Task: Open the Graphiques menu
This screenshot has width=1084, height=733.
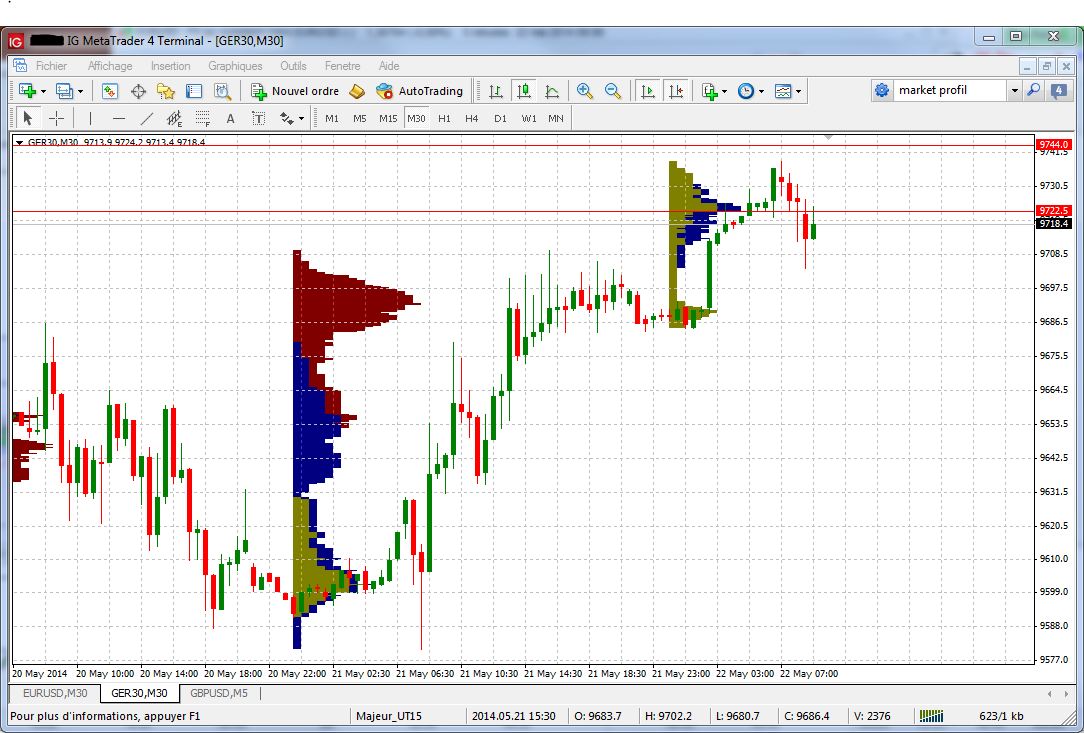Action: tap(235, 66)
